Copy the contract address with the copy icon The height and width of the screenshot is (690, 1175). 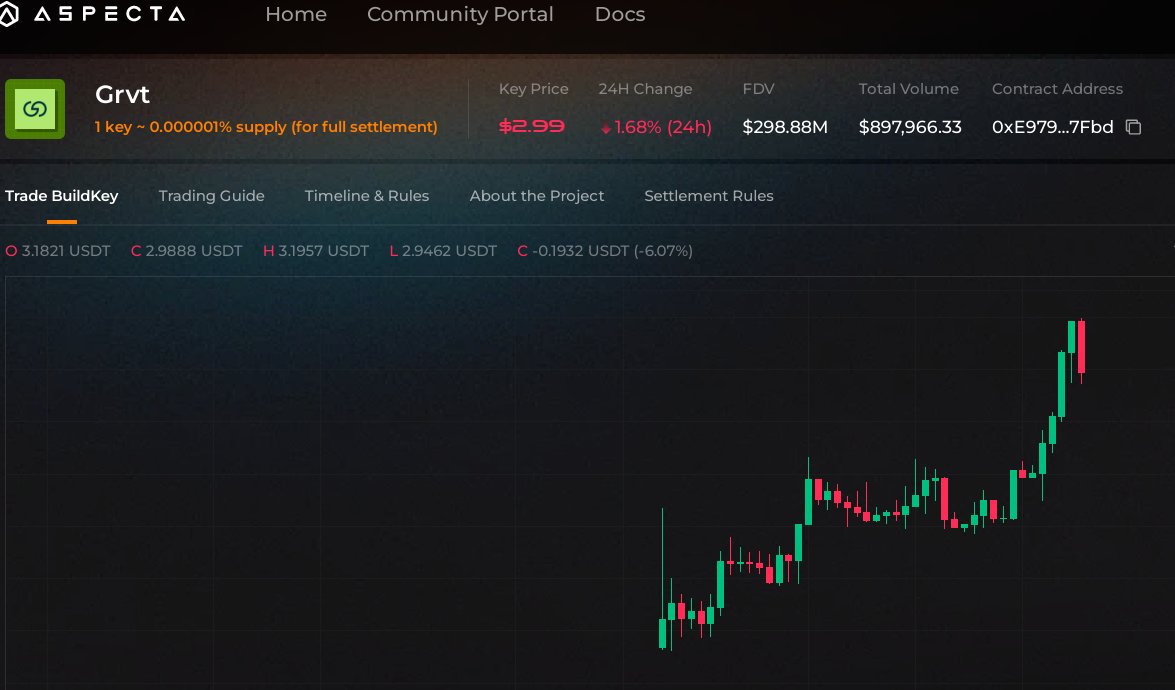click(x=1134, y=127)
